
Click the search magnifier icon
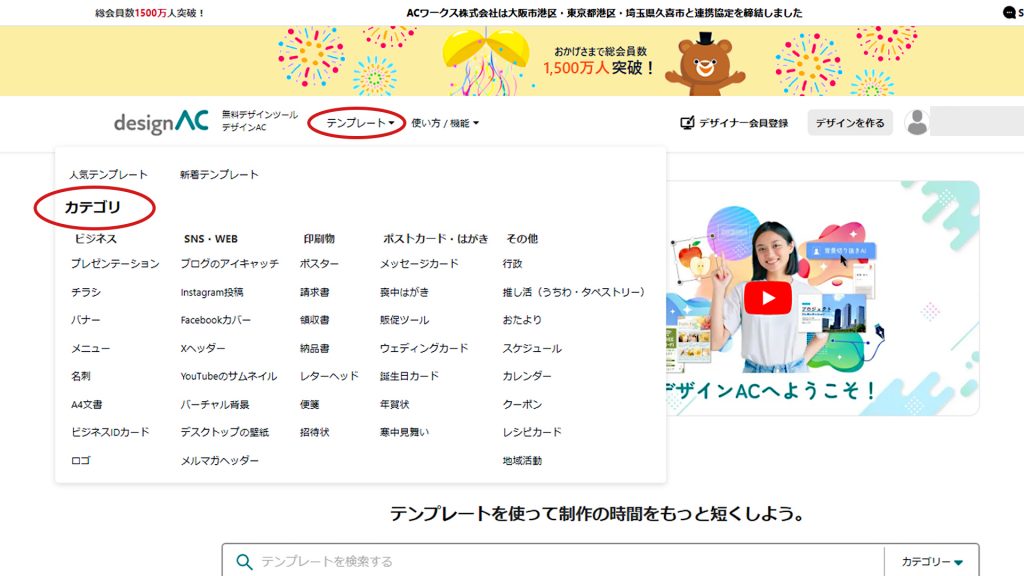[x=244, y=562]
